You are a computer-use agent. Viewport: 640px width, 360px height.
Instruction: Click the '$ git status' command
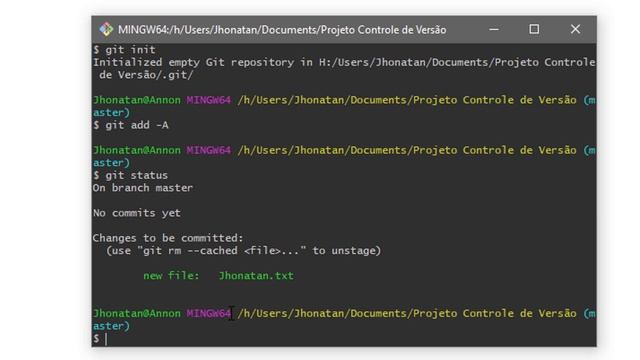130,176
